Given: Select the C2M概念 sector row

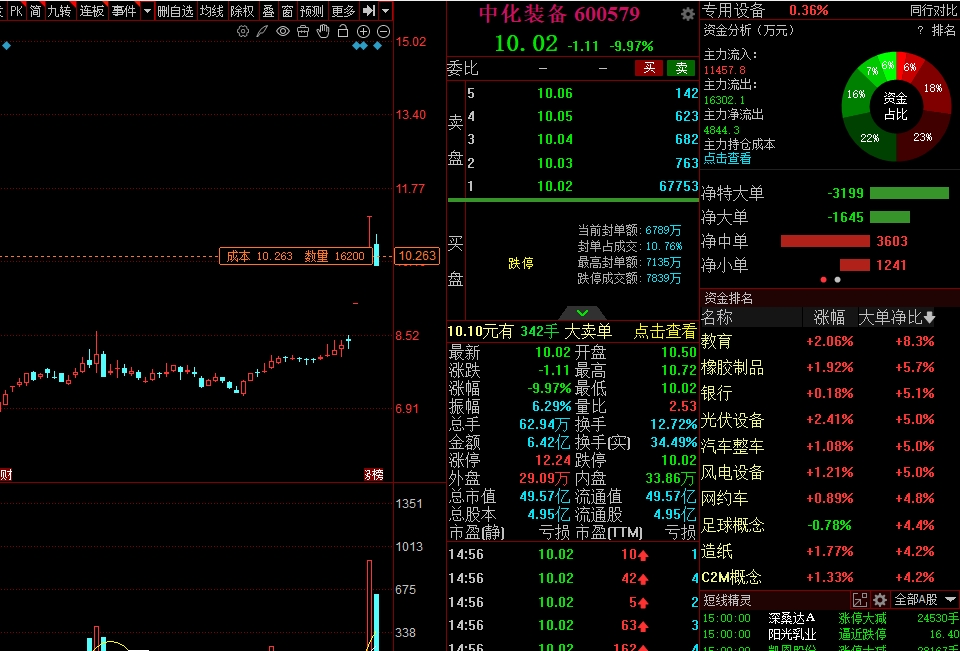Looking at the screenshot, I should click(830, 577).
